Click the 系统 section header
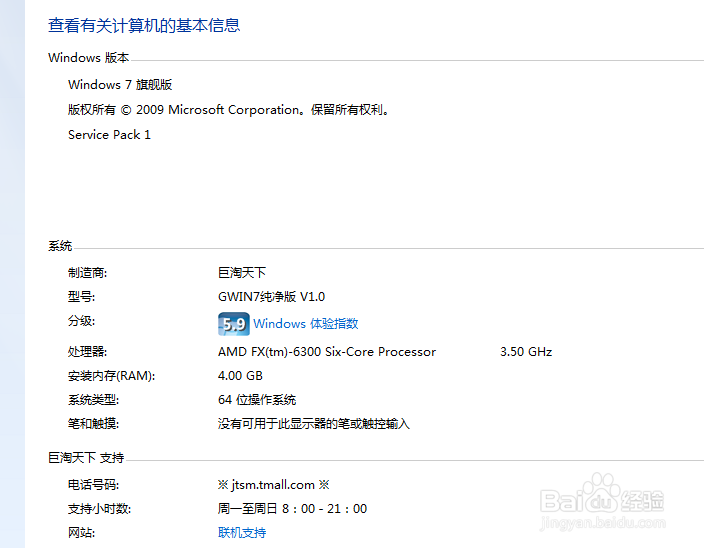This screenshot has height=548, width=704. (60, 246)
